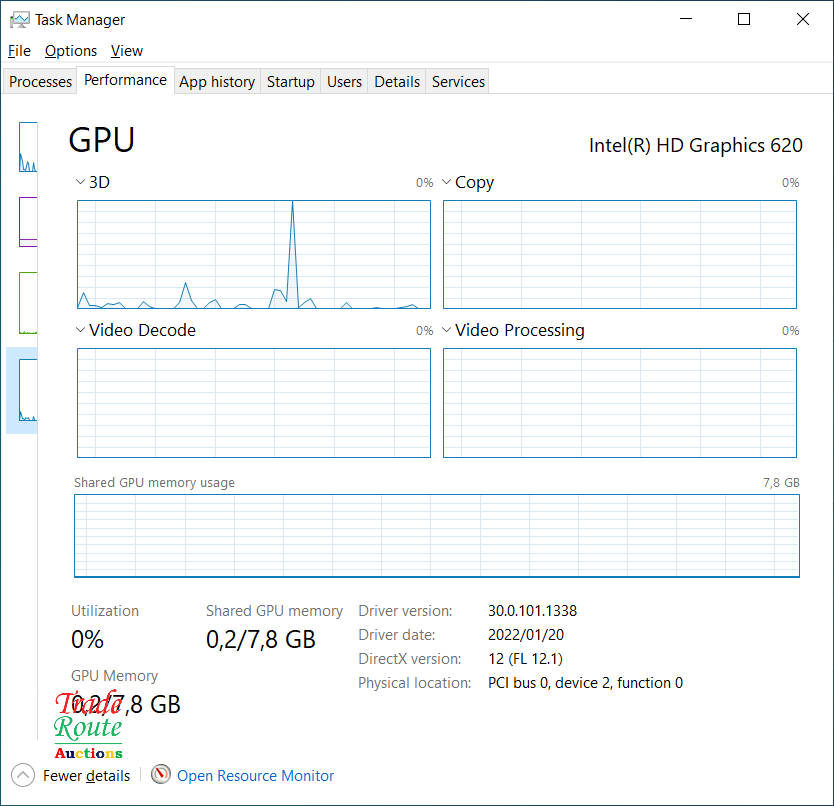Click the Open Resource Monitor link text

[x=255, y=776]
